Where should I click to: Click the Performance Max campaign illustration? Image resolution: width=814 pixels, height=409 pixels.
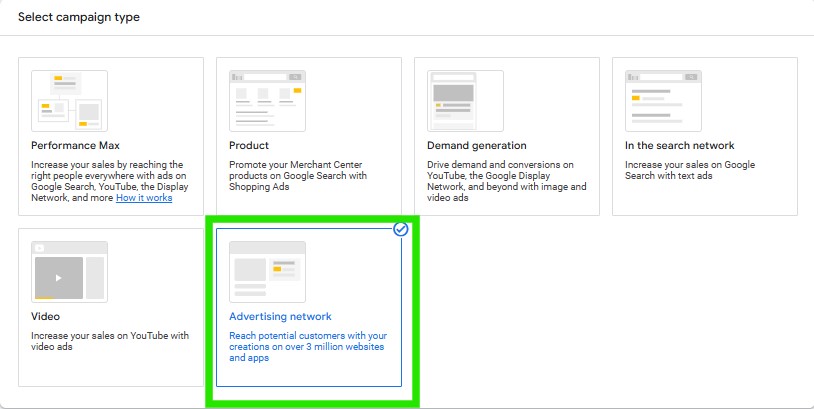tap(70, 101)
